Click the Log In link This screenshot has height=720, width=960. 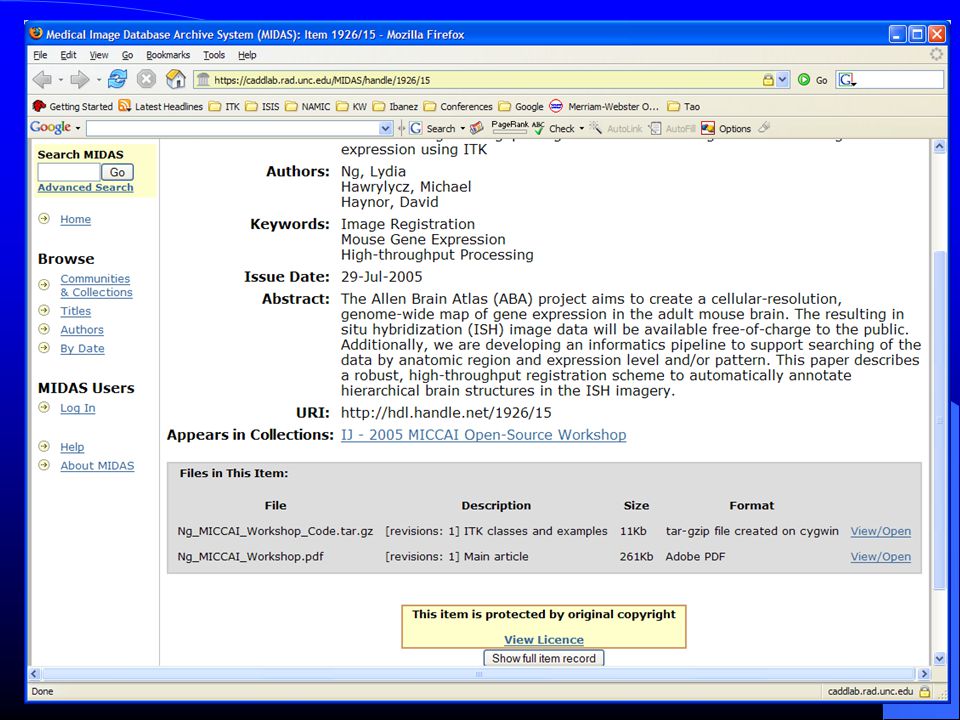pos(78,408)
